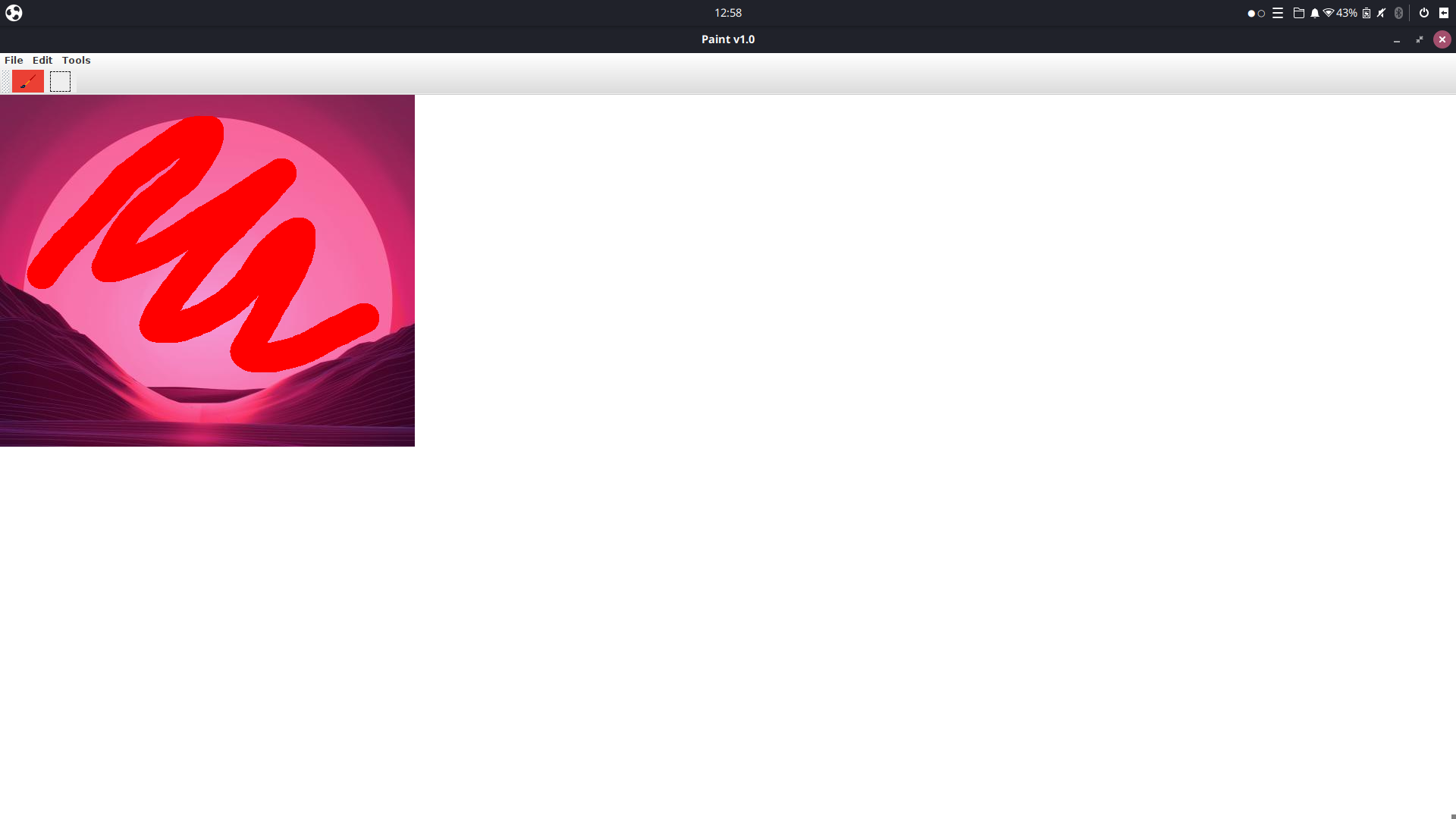This screenshot has height=819, width=1456.
Task: Switch to the first workspace dot
Action: click(1251, 14)
